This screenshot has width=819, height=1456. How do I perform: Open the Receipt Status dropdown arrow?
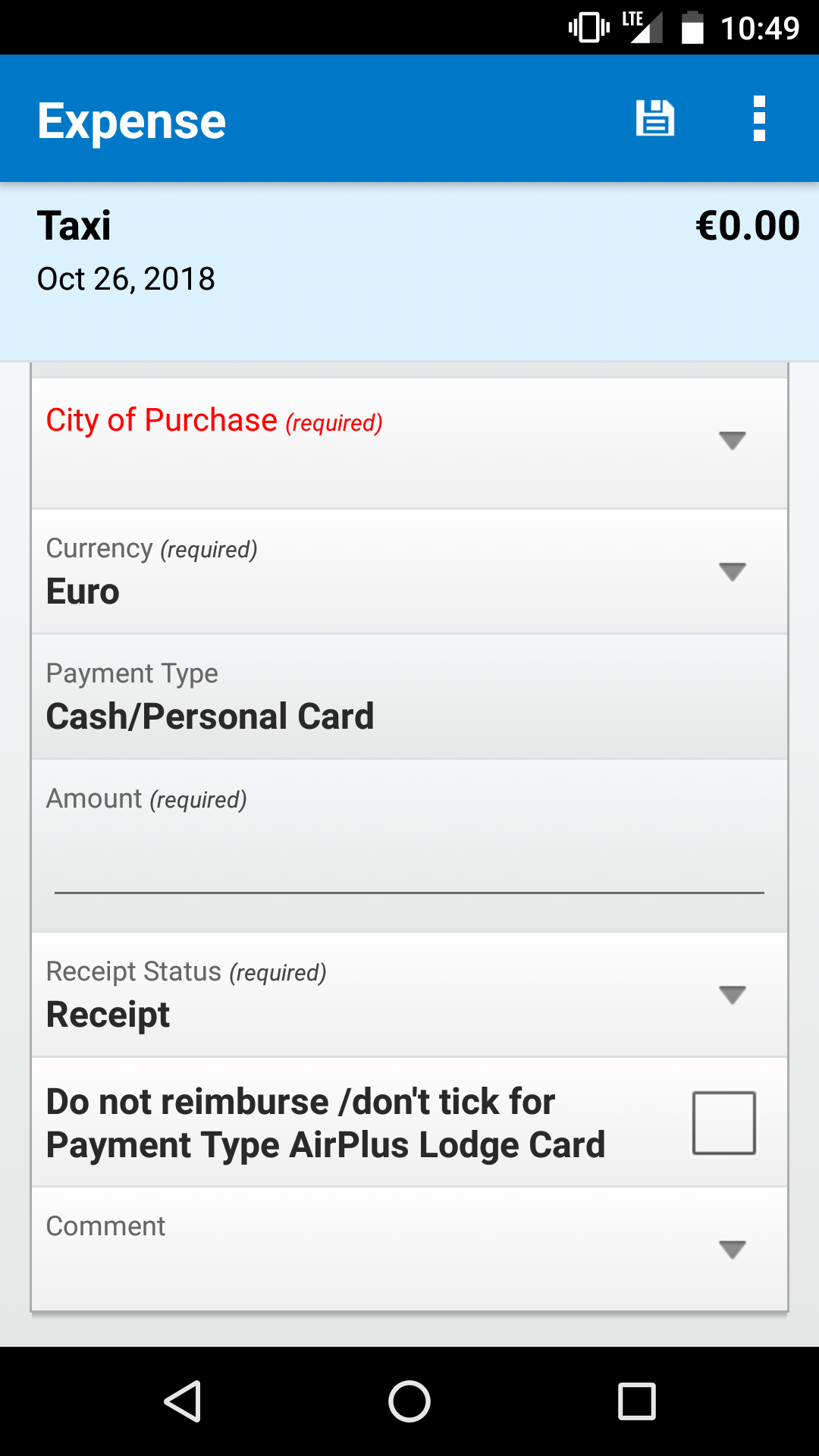[732, 995]
